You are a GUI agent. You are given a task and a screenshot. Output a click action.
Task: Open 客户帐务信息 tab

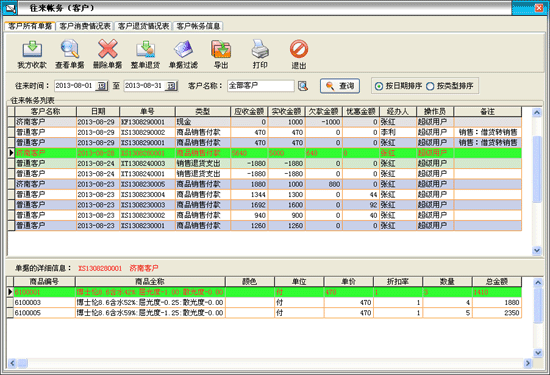click(x=198, y=26)
